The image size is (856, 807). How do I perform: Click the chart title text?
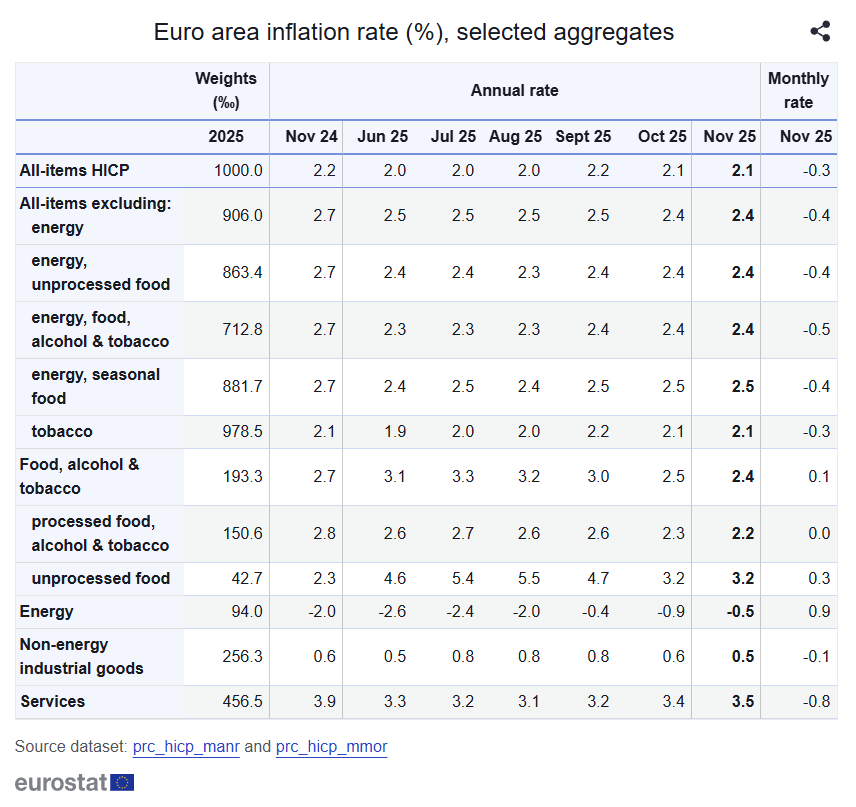click(x=413, y=32)
